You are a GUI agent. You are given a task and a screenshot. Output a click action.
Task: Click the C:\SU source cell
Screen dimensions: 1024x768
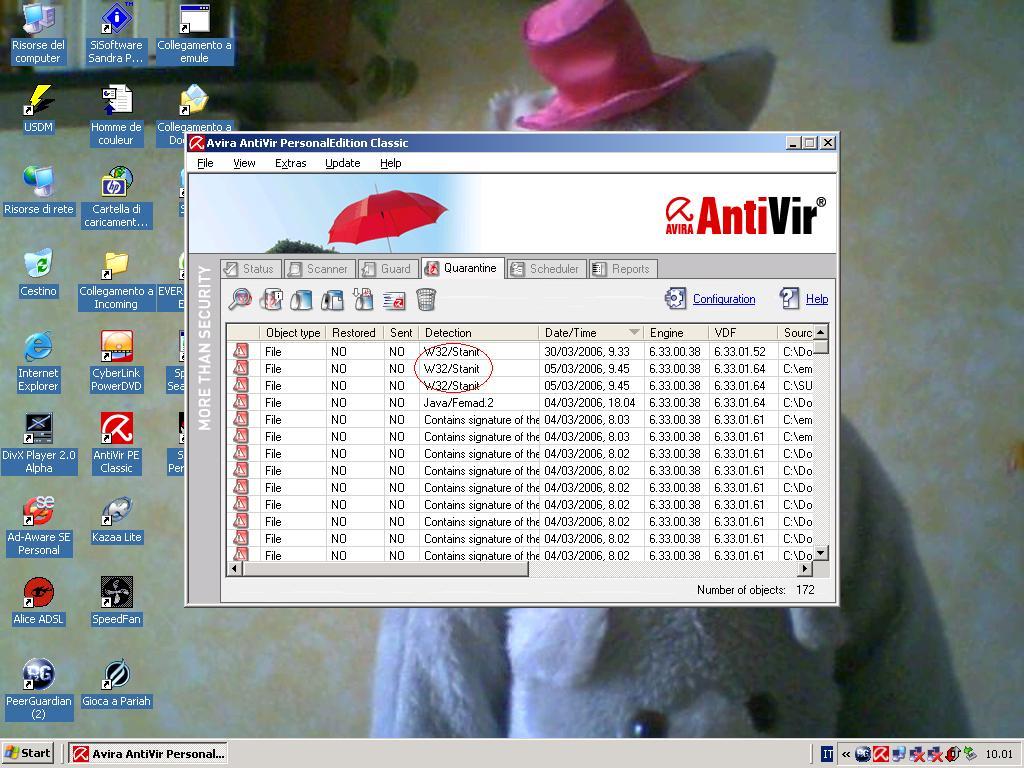(x=797, y=386)
